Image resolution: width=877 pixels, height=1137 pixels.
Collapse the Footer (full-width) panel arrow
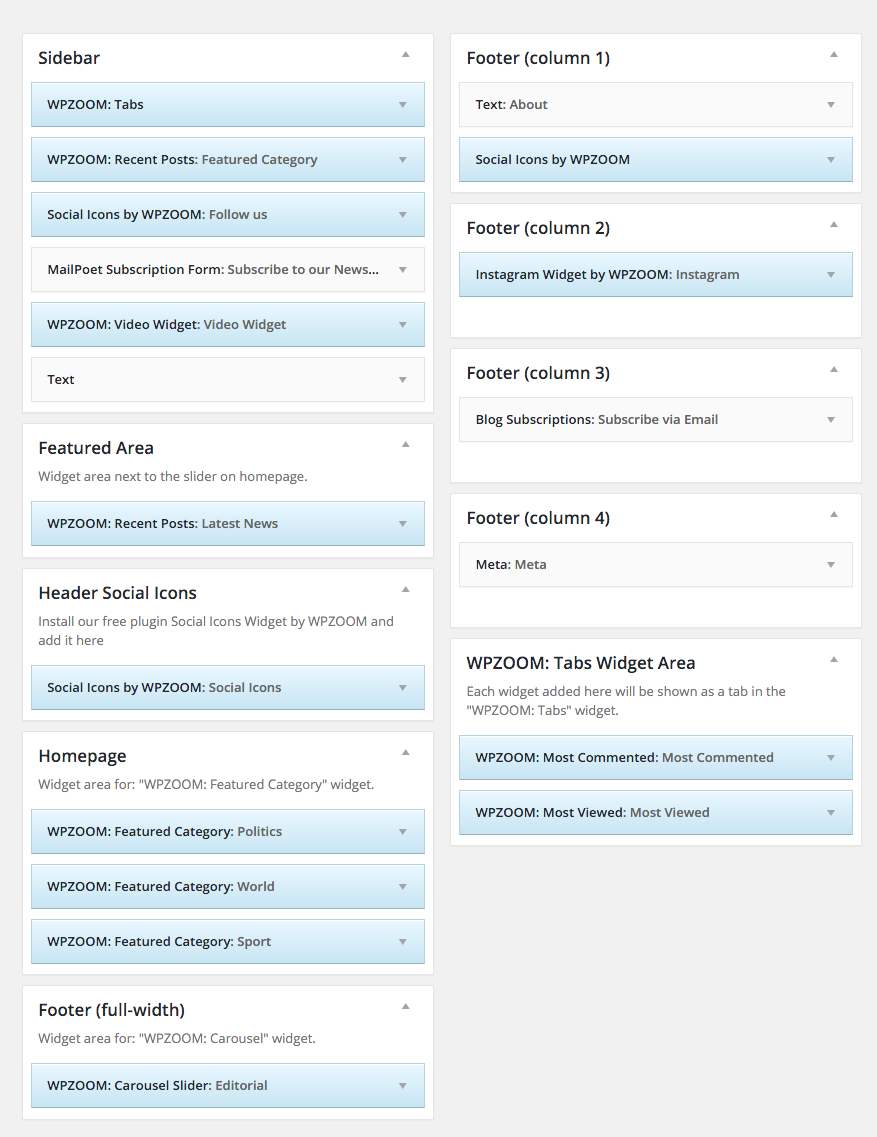pos(405,1006)
